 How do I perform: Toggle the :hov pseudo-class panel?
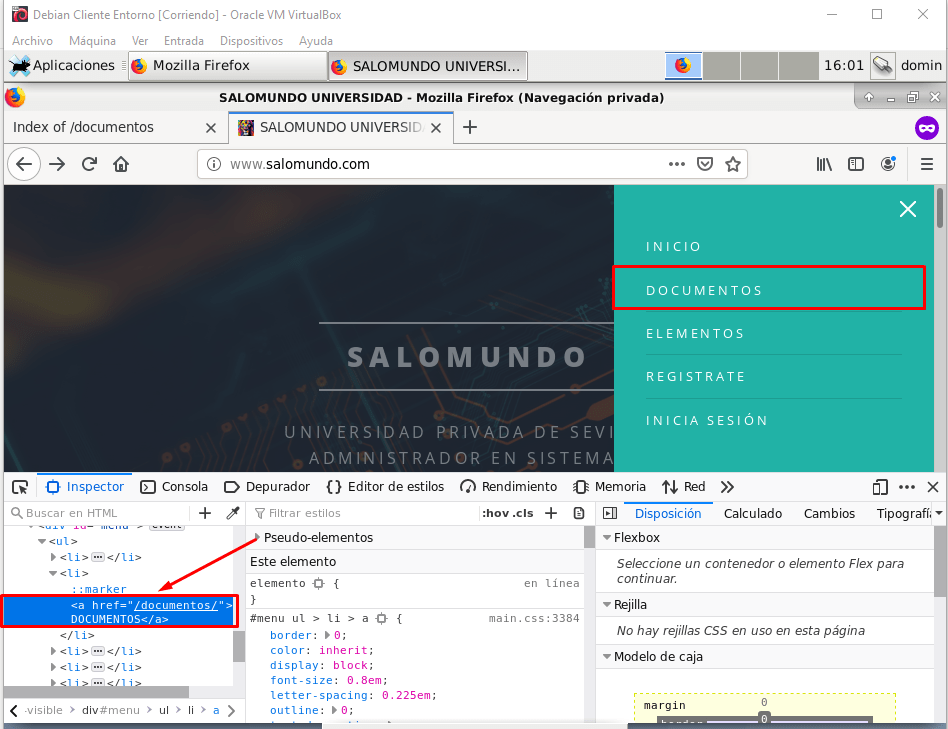point(494,513)
